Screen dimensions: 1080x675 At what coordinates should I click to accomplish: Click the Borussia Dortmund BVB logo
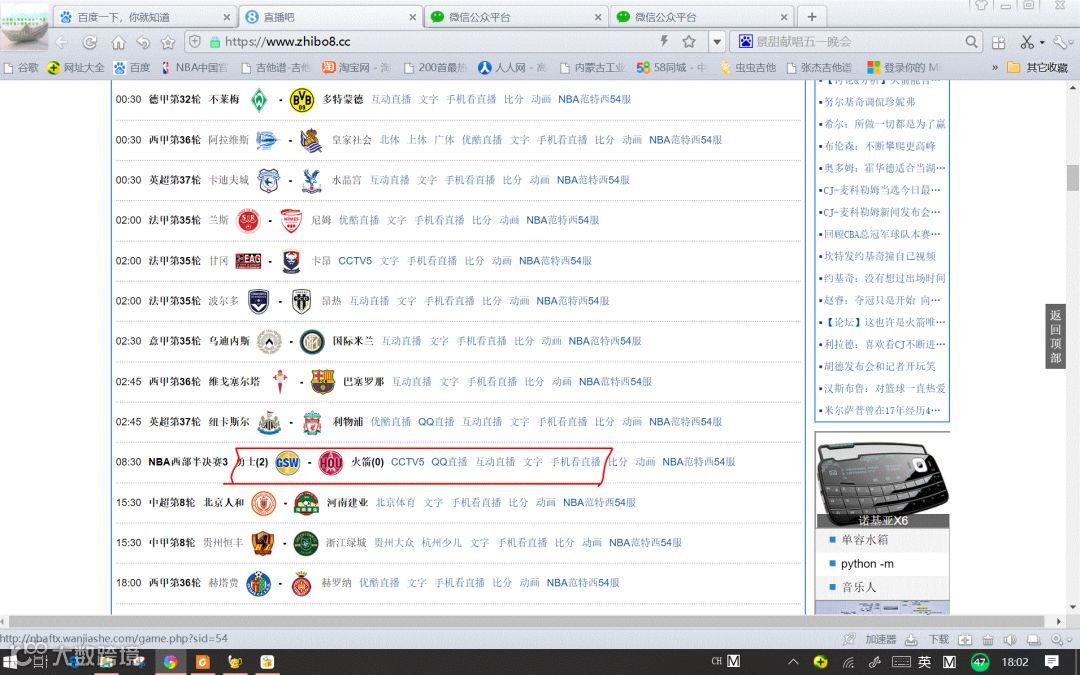point(302,100)
